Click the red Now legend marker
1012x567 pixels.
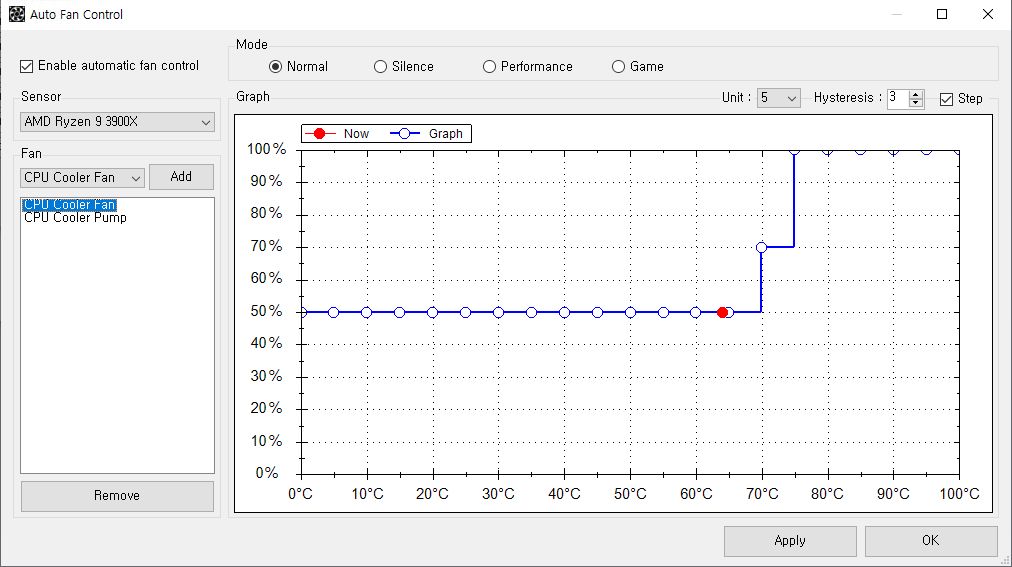(319, 134)
